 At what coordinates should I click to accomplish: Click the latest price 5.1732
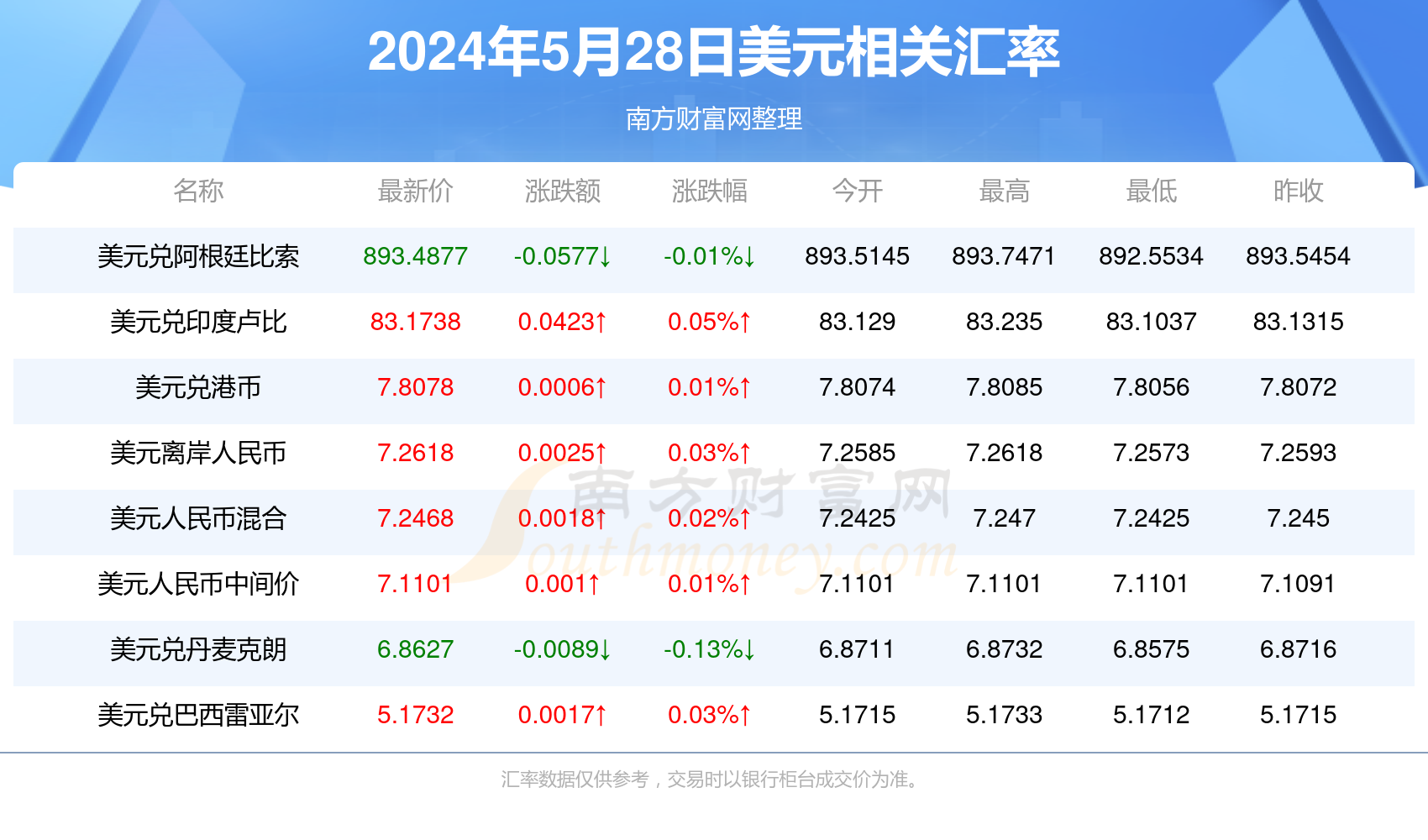coord(415,715)
